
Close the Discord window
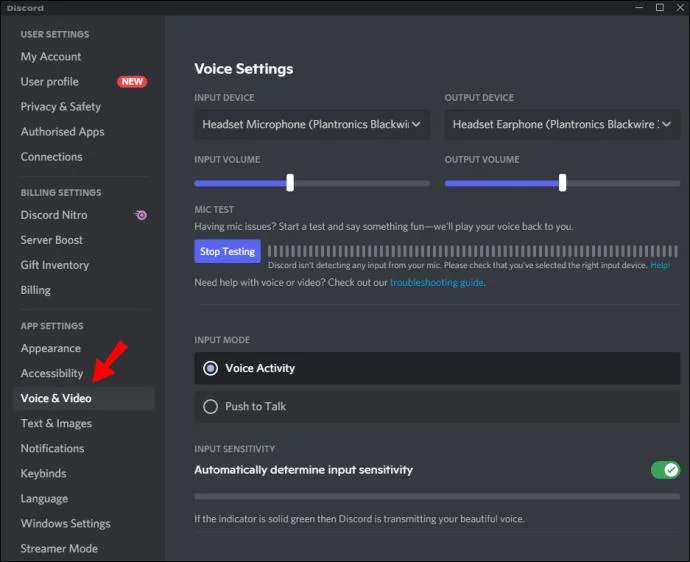pyautogui.click(x=680, y=7)
